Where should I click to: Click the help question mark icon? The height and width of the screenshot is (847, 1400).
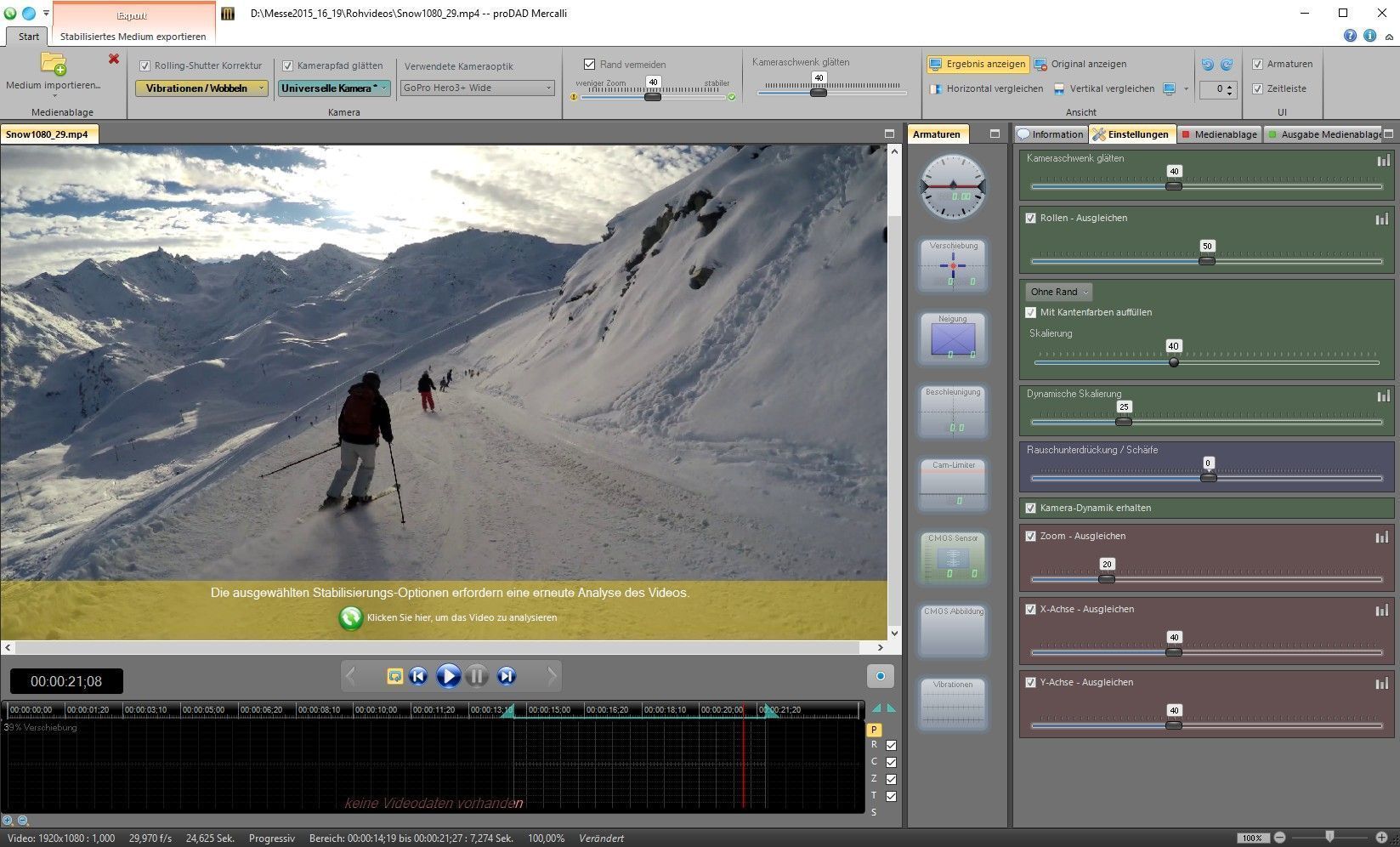(1350, 36)
